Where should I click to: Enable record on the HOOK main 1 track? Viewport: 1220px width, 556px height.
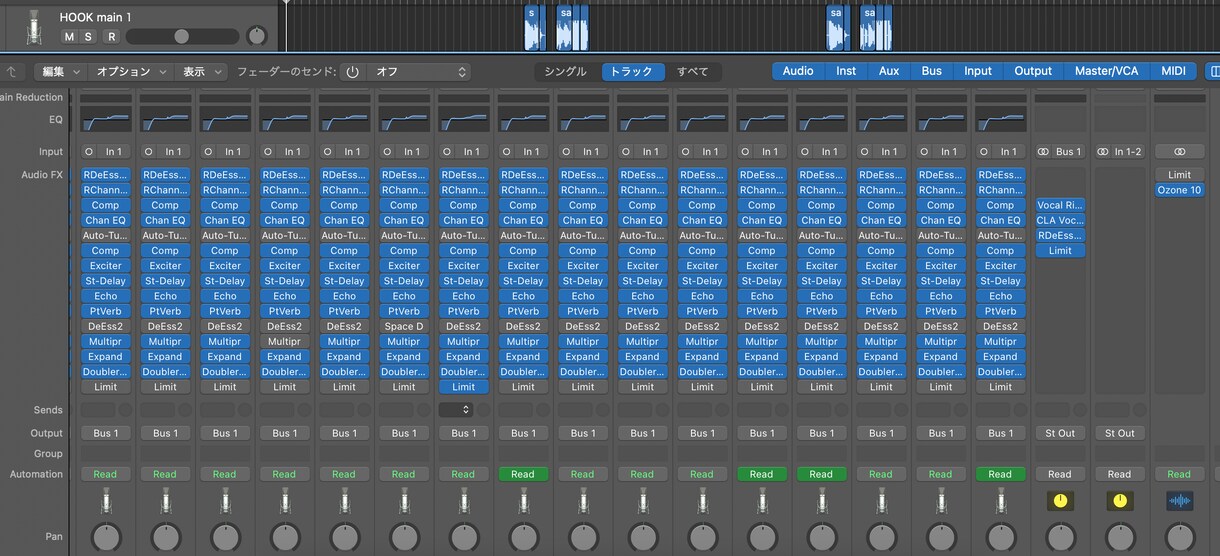coord(111,37)
